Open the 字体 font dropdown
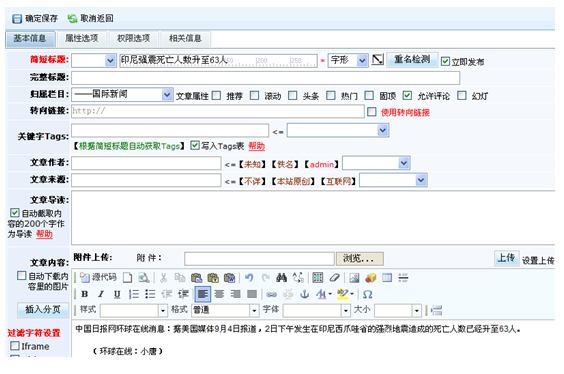The image size is (564, 374). point(317,310)
